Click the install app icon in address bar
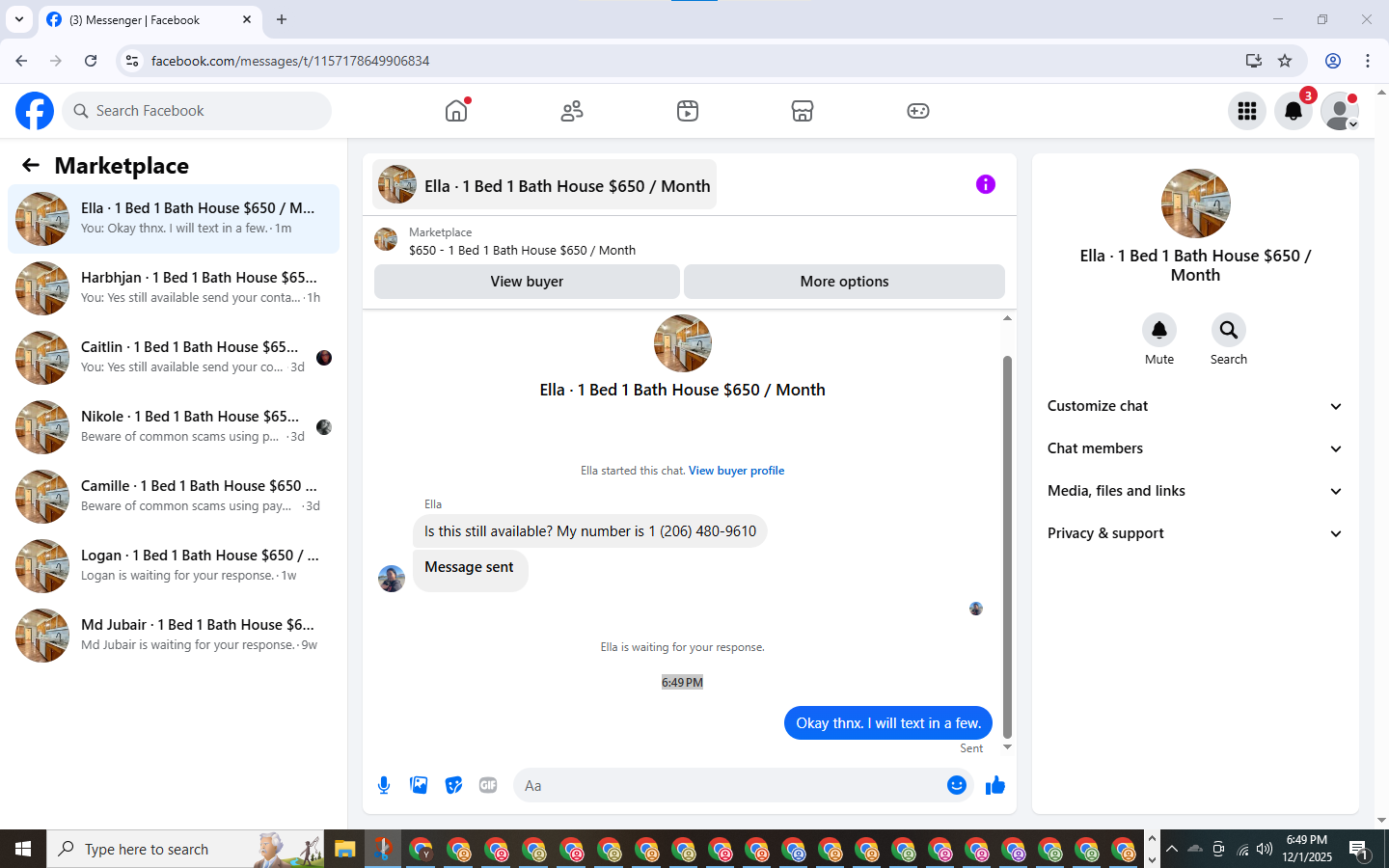 click(x=1254, y=61)
